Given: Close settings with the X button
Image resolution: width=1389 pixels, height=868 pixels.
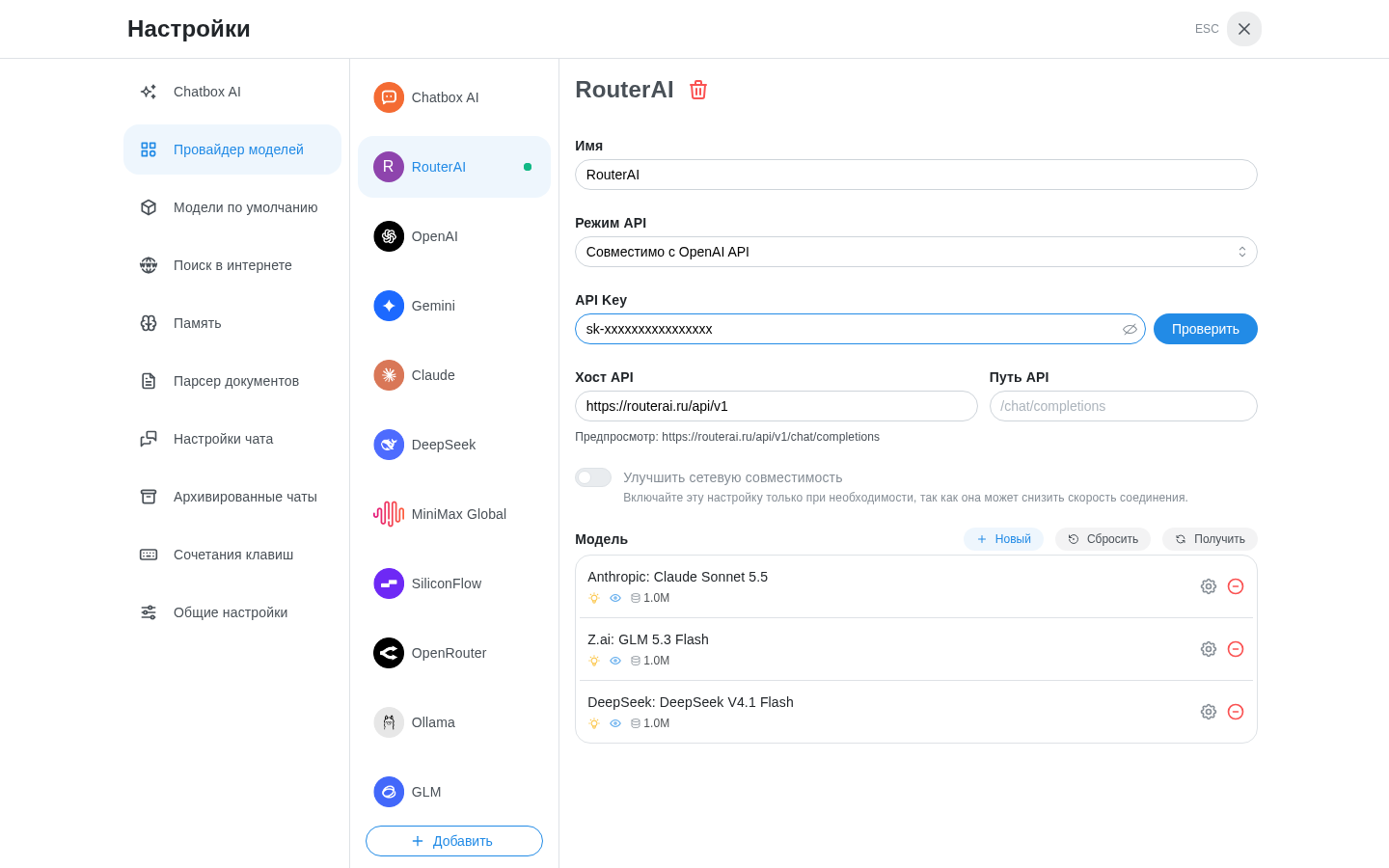Looking at the screenshot, I should [1244, 29].
